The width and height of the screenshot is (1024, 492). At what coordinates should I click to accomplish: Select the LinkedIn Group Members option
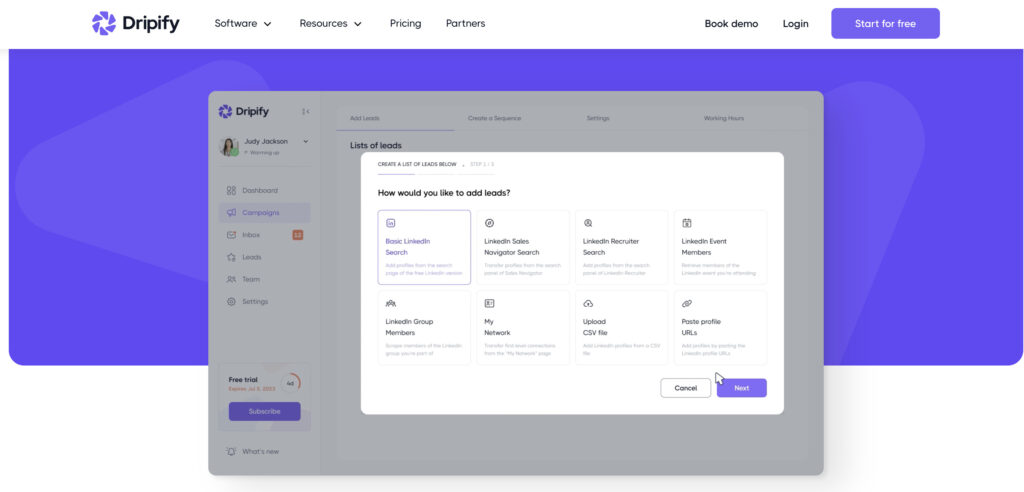pos(424,328)
